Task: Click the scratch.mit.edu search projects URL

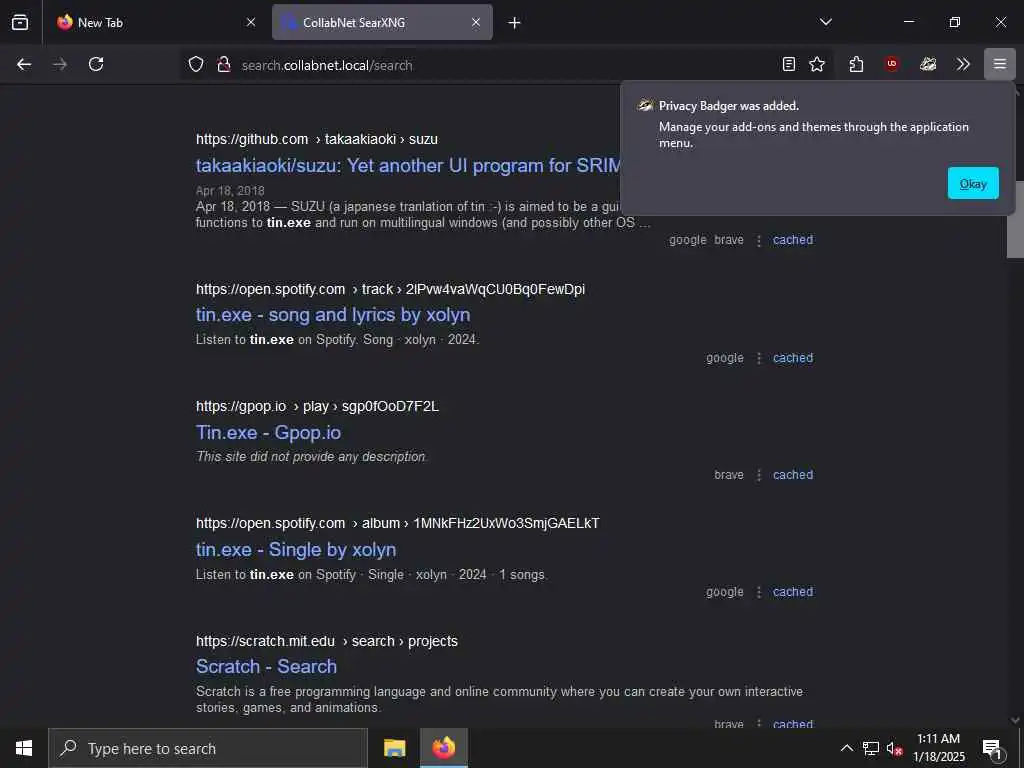Action: pyautogui.click(x=327, y=641)
